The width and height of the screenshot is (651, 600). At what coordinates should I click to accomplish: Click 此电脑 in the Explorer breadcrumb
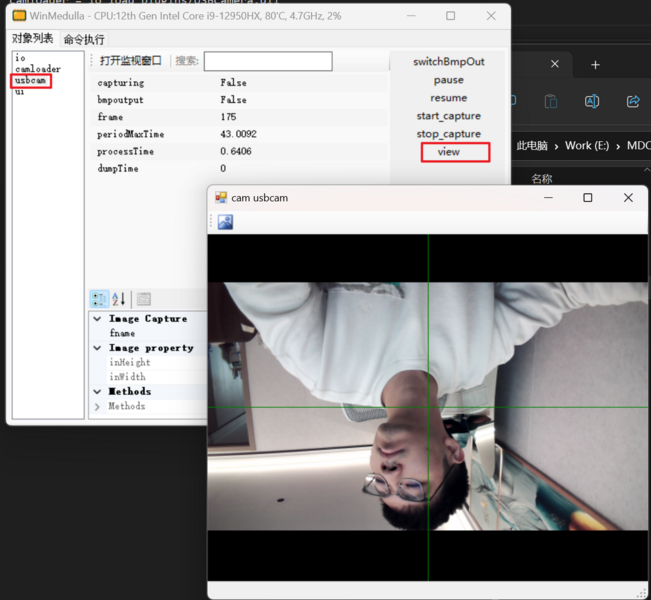tap(532, 146)
